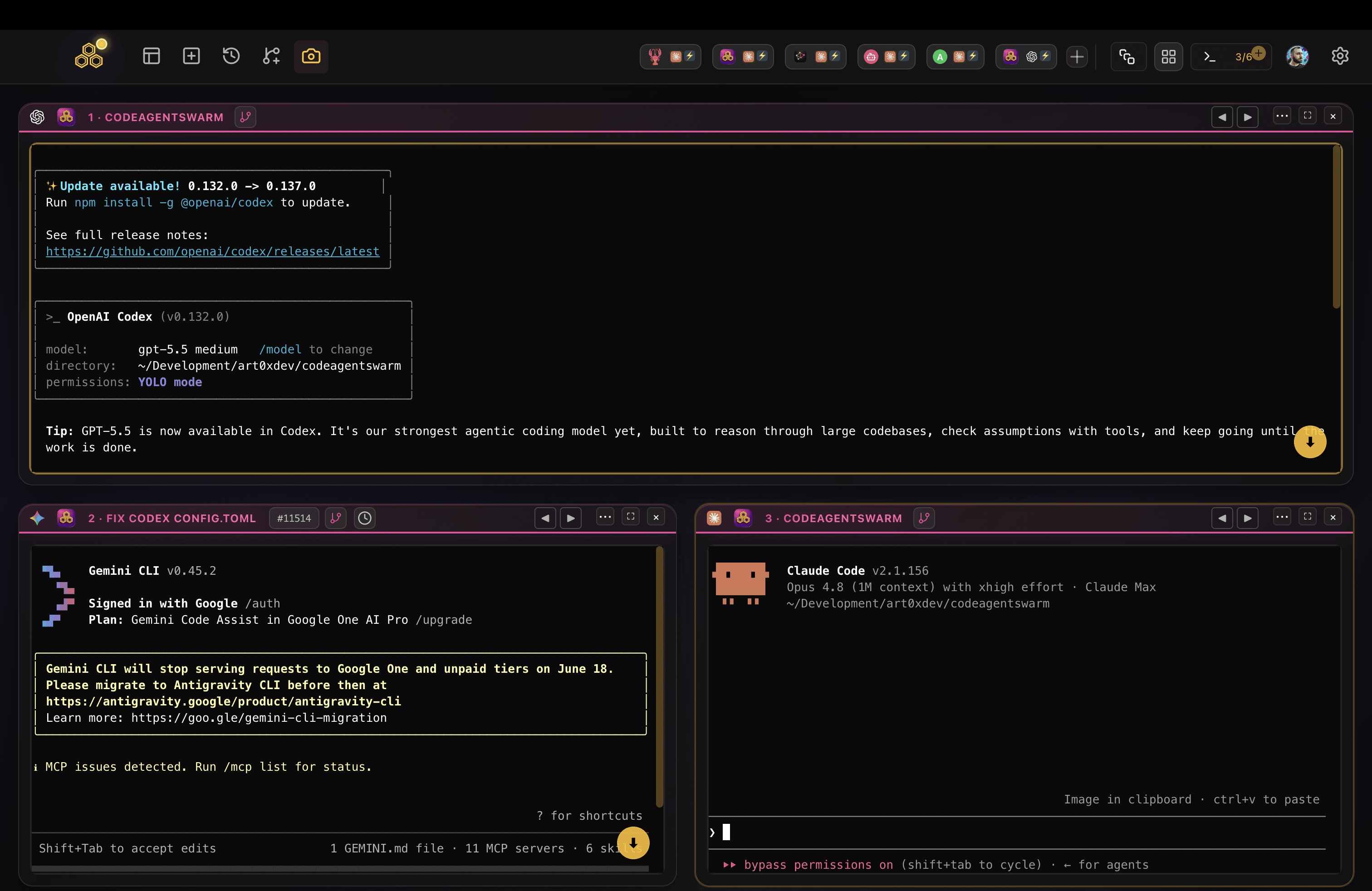Open the settings gear icon
Image resolution: width=1372 pixels, height=891 pixels.
[1340, 56]
